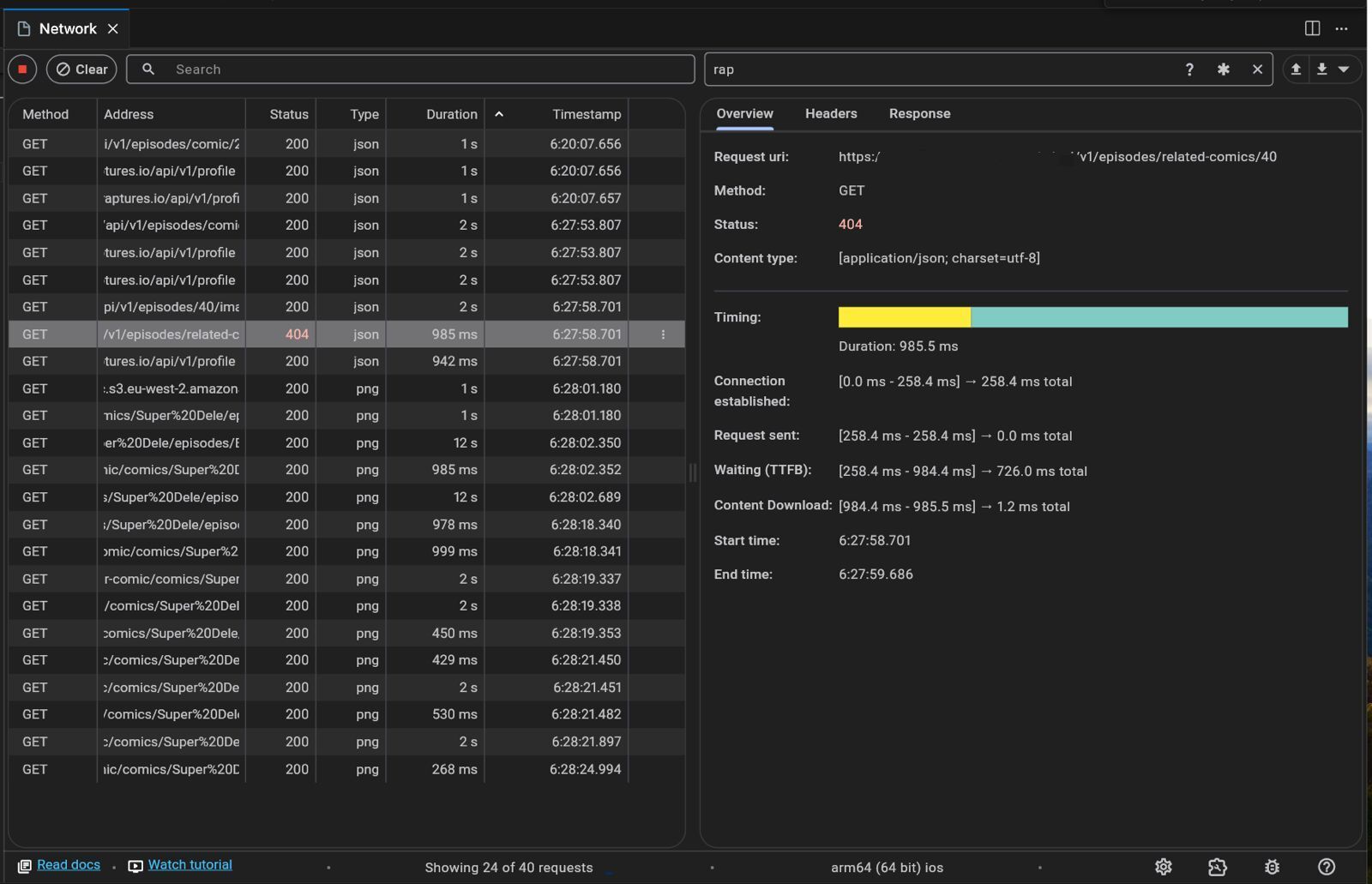This screenshot has height=884, width=1372.
Task: Select request with 530 ms duration
Action: click(x=346, y=714)
